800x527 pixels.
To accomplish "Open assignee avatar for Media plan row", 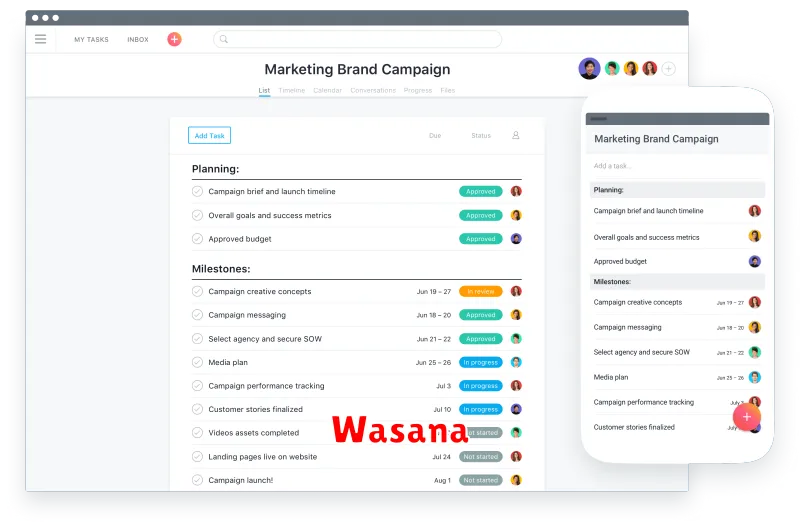I will [516, 362].
